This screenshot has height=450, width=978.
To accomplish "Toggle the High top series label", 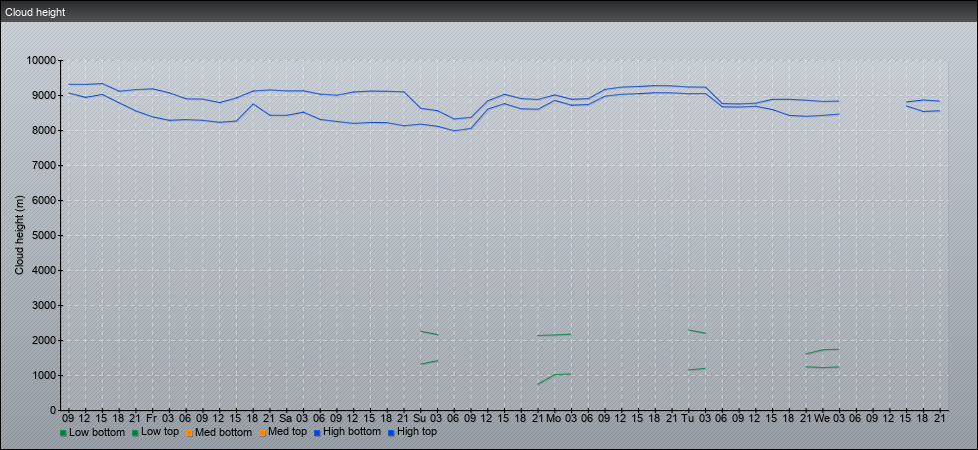I will click(417, 433).
